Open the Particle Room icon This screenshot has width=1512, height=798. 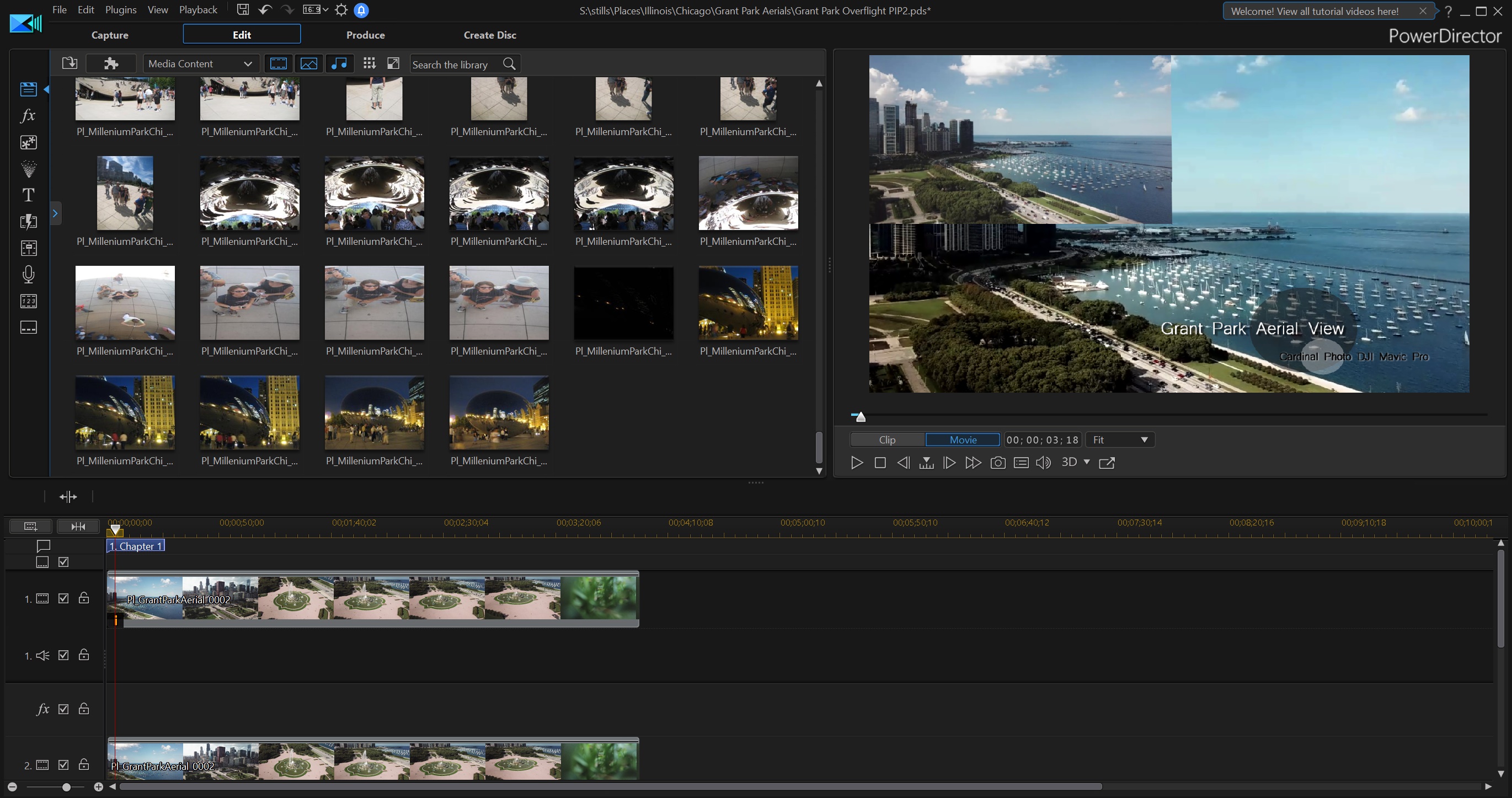[x=28, y=168]
